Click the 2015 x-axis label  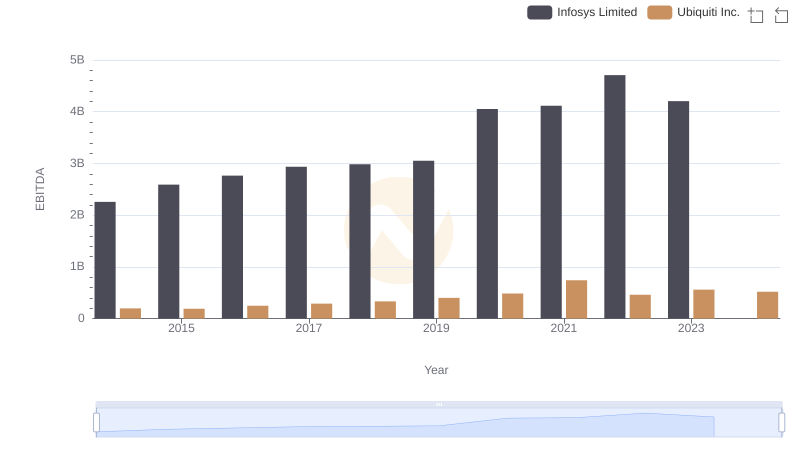point(181,328)
